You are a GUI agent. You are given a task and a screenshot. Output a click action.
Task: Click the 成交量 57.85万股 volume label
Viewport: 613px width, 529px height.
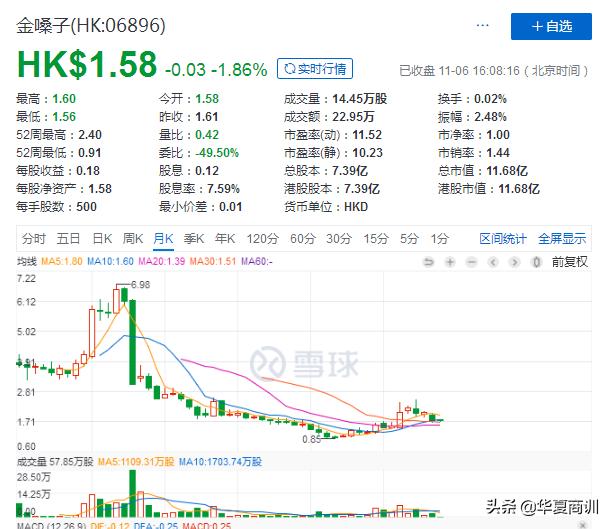pos(55,462)
